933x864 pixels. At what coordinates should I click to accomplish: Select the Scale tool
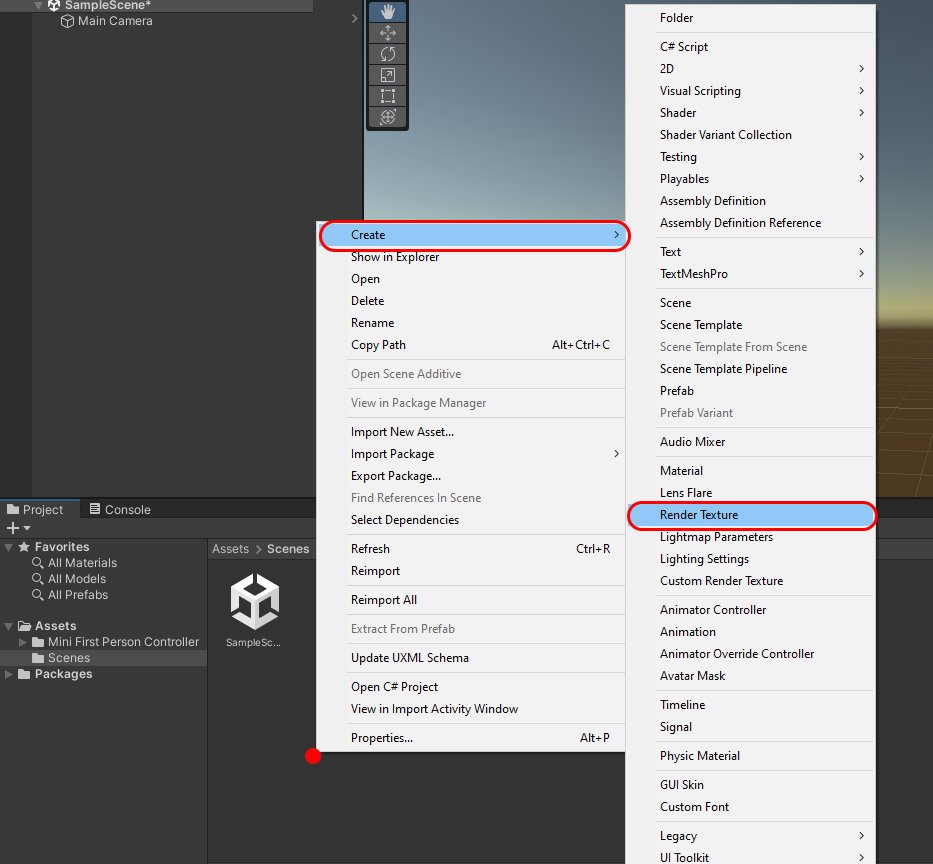tap(388, 75)
